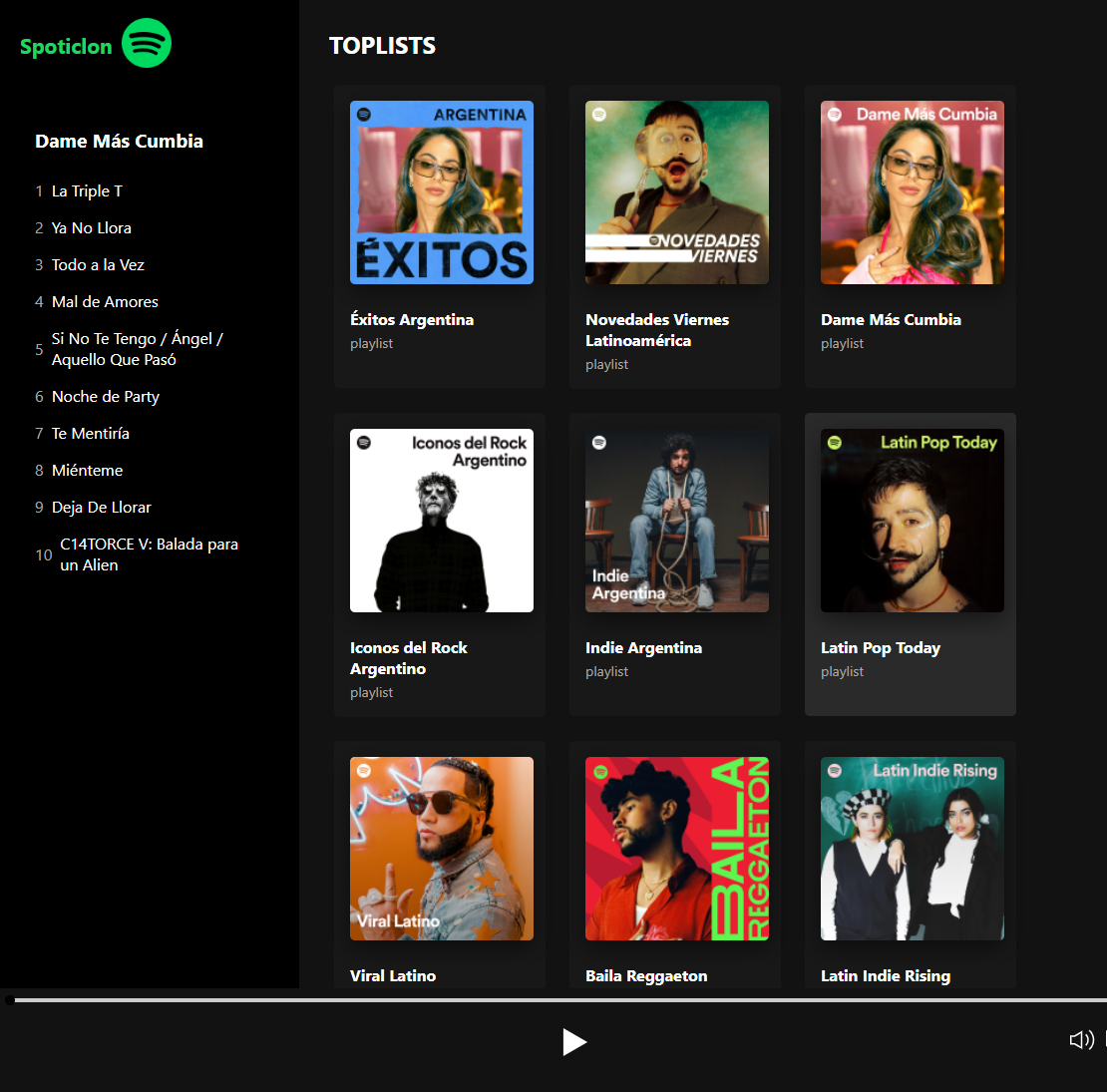The height and width of the screenshot is (1092, 1107).
Task: Click playlist label under Iconos del Rock Argentino
Action: [x=371, y=693]
